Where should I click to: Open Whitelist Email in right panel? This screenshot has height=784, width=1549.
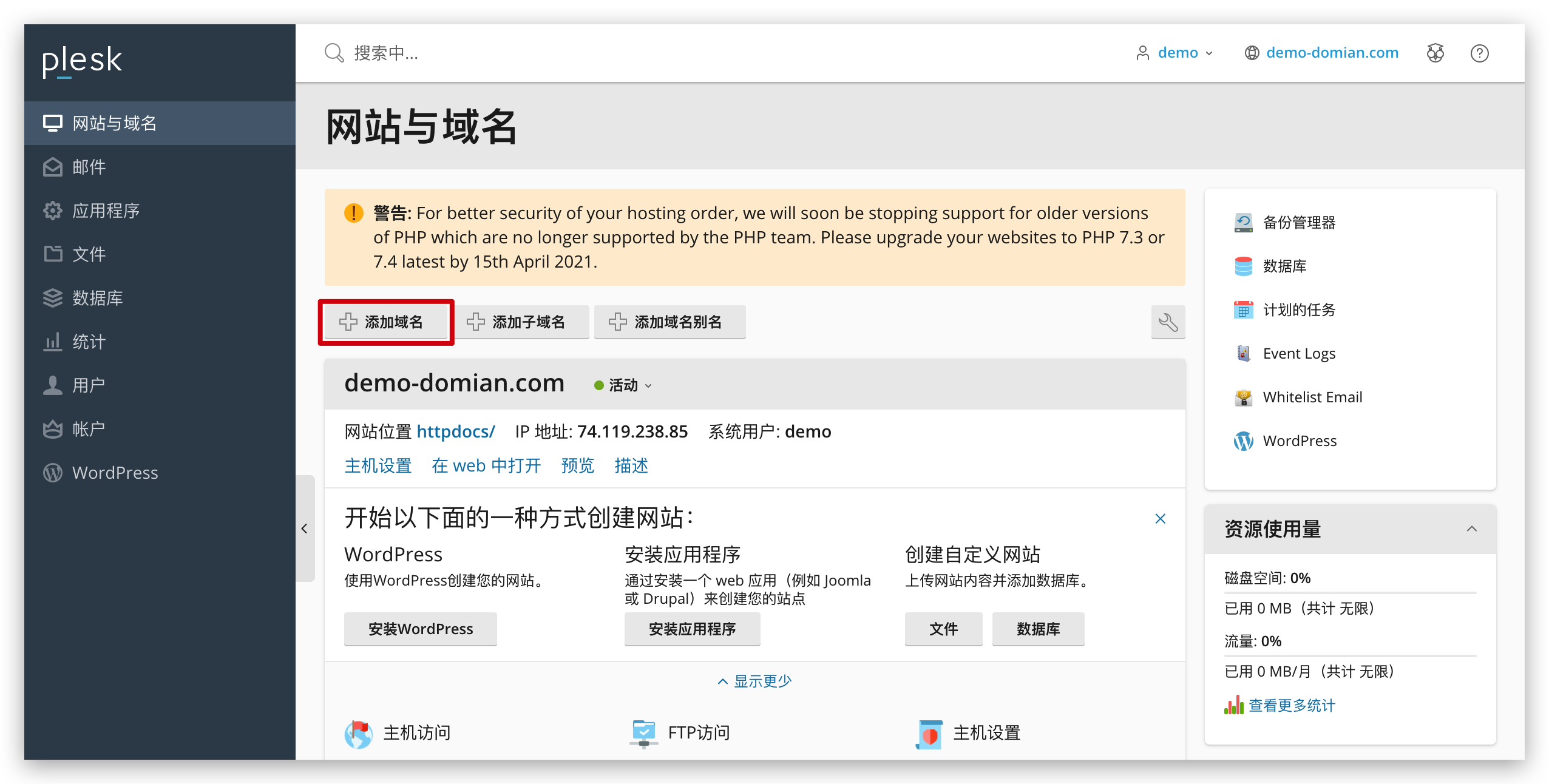[x=1312, y=397]
